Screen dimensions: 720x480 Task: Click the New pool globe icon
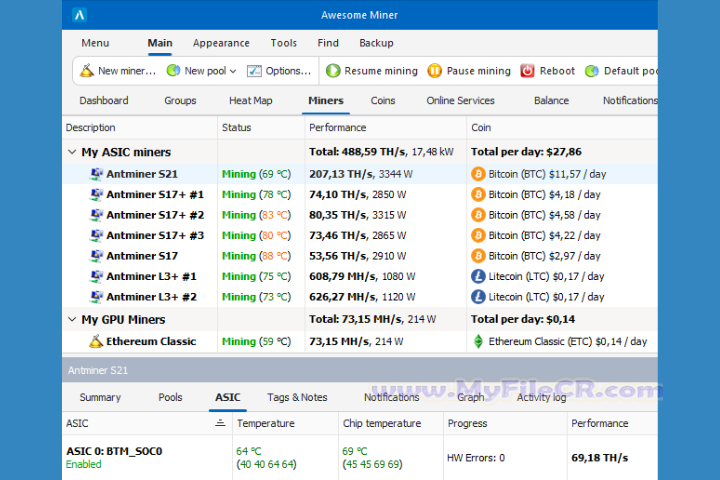[173, 70]
